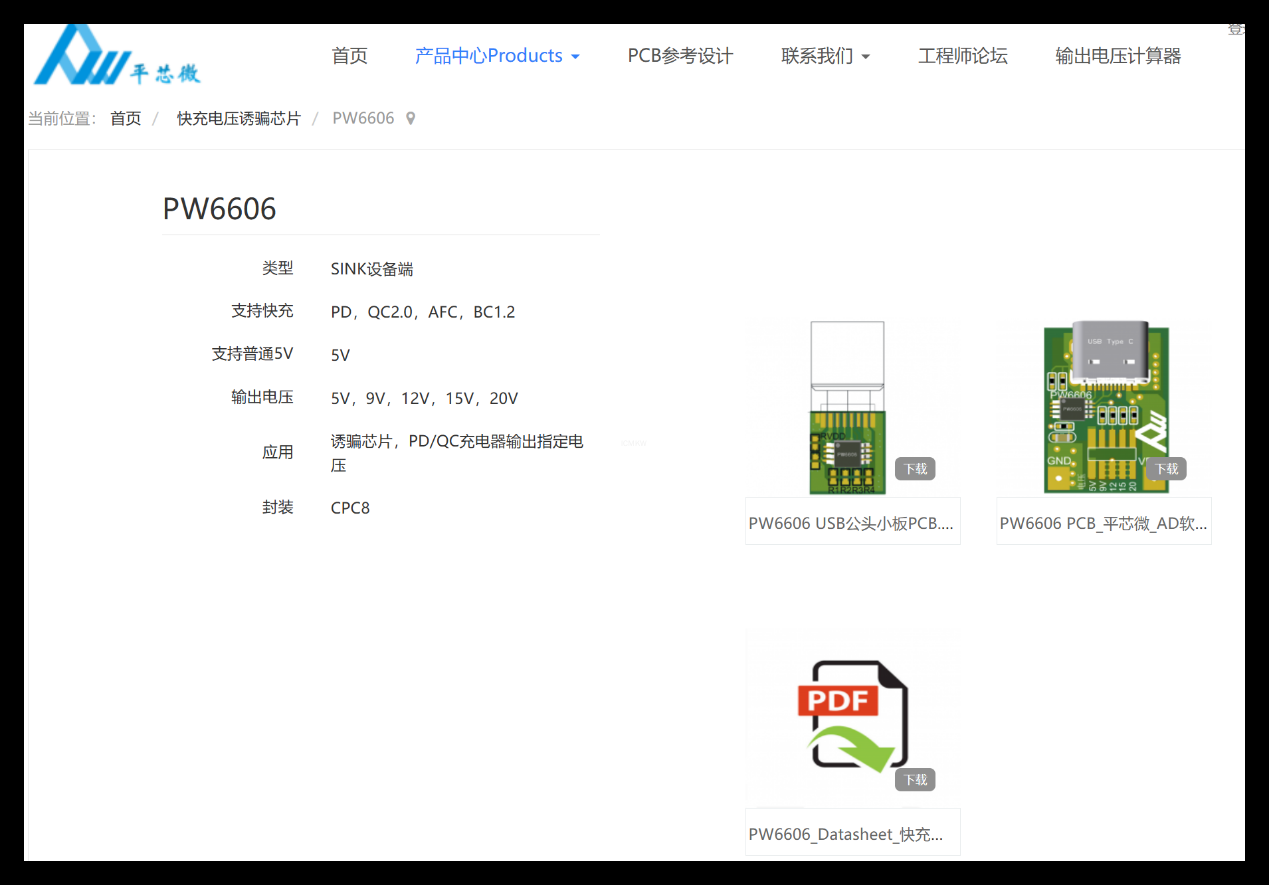The height and width of the screenshot is (885, 1269).
Task: Click the location pin icon after PW6606
Action: 410,119
